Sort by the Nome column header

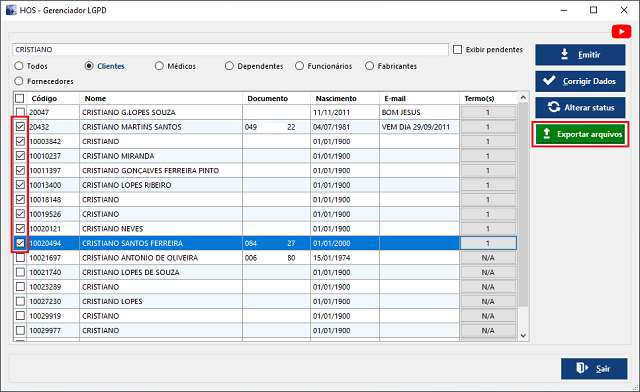pyautogui.click(x=161, y=98)
